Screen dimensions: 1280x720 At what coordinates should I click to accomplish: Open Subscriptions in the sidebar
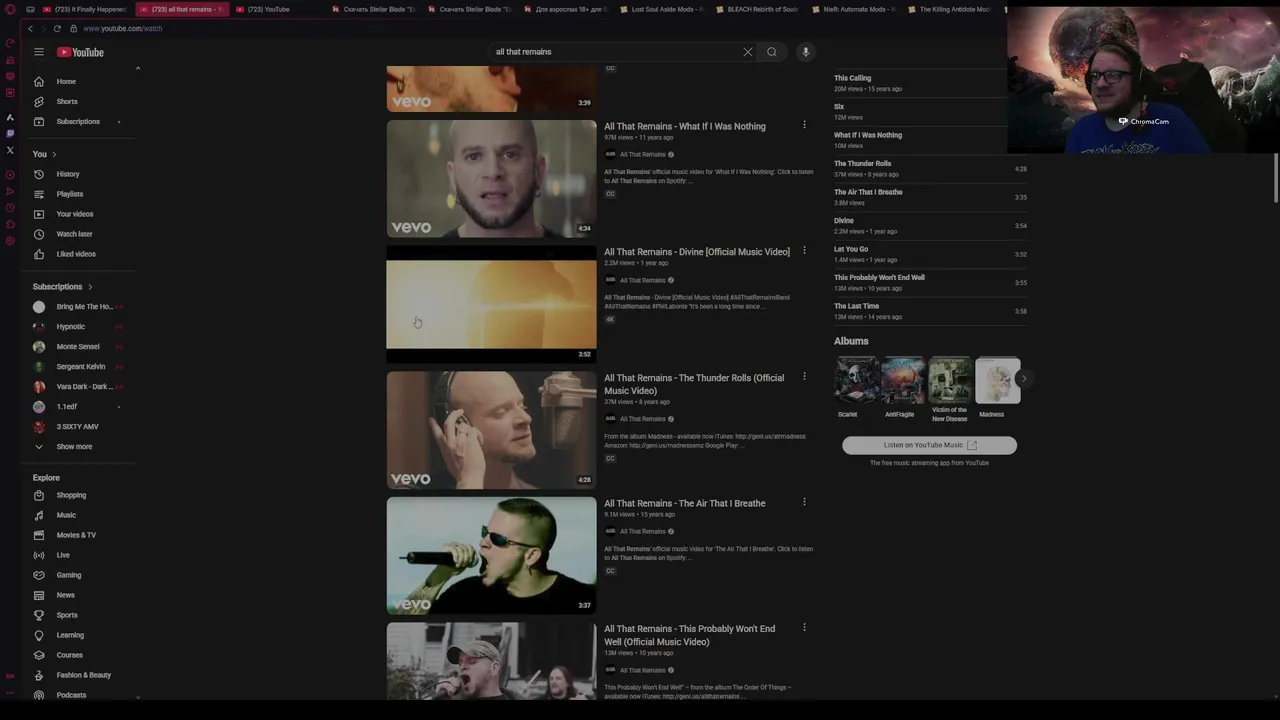click(80, 121)
